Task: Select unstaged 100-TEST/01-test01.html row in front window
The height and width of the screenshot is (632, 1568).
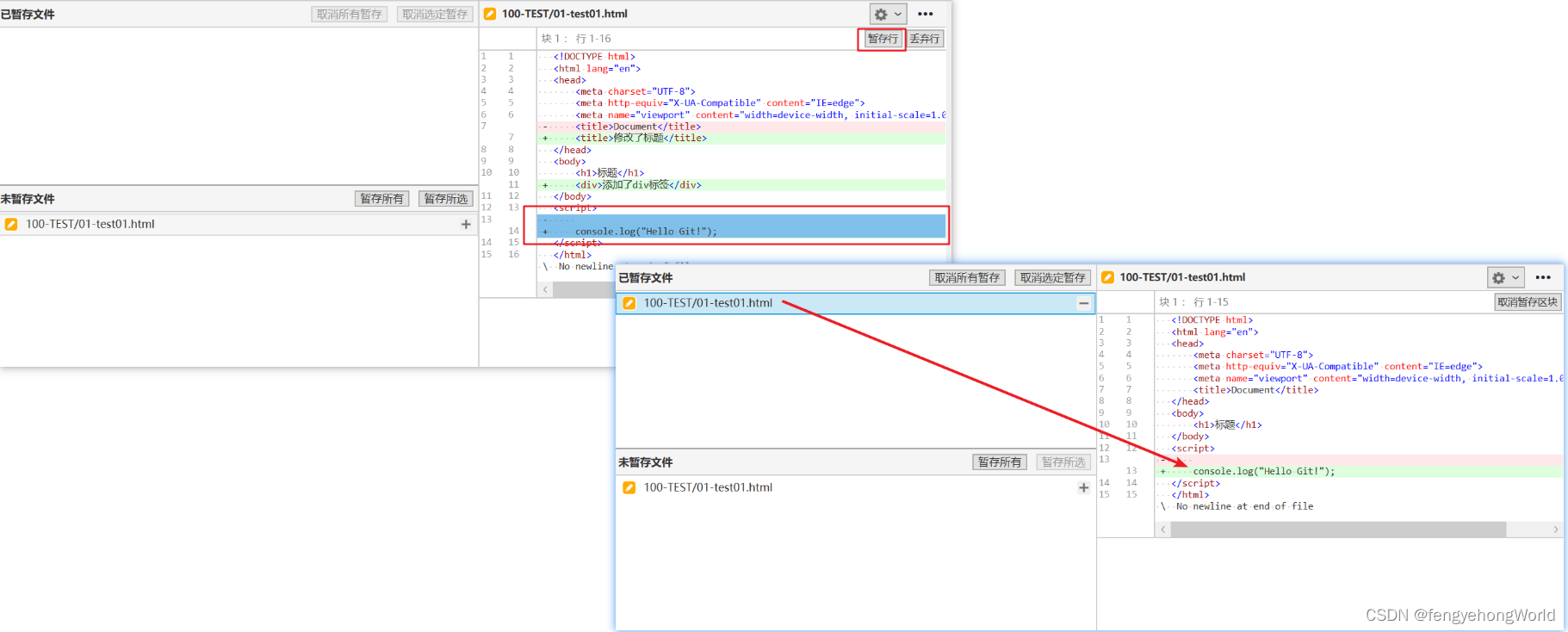Action: point(856,487)
